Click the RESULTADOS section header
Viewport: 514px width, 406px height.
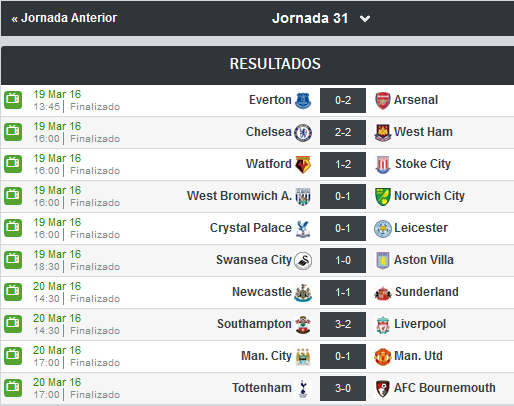275,64
